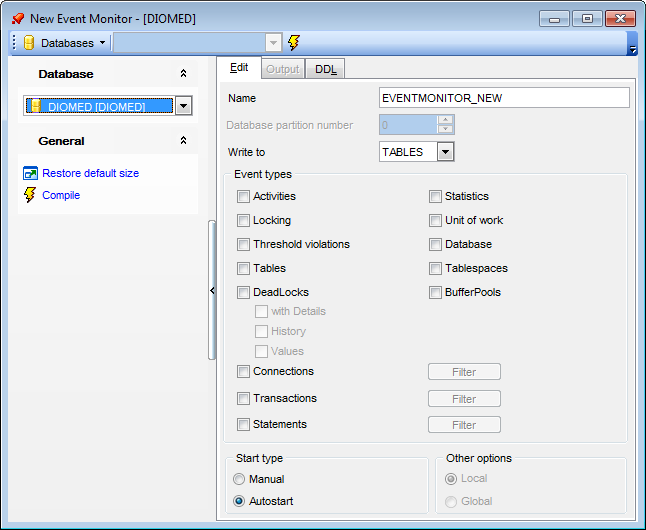Click the toolbar options arrow at far right
The image size is (646, 530).
(x=632, y=50)
